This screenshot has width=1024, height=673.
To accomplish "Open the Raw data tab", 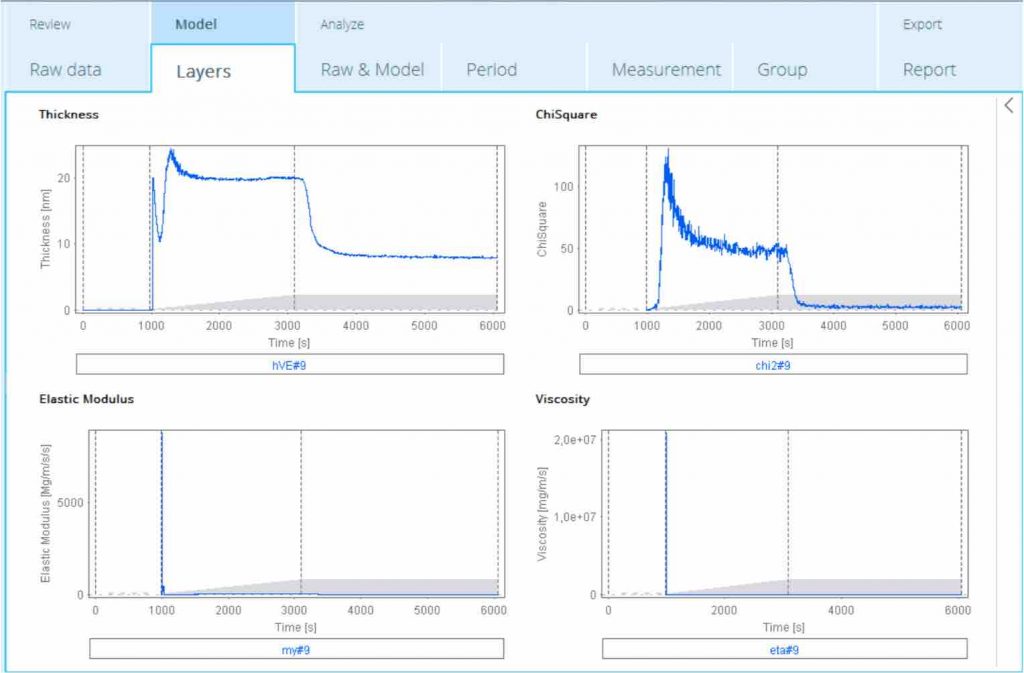I will point(65,70).
